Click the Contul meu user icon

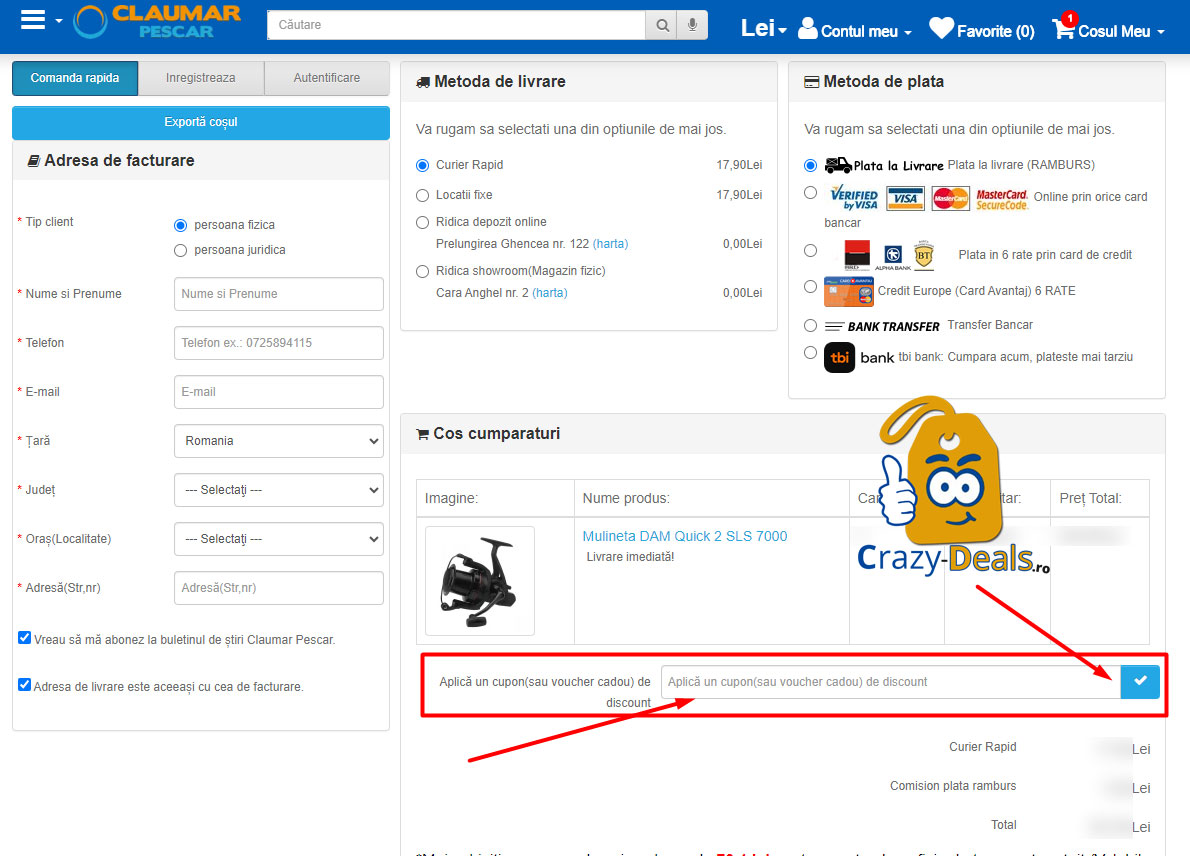click(808, 28)
